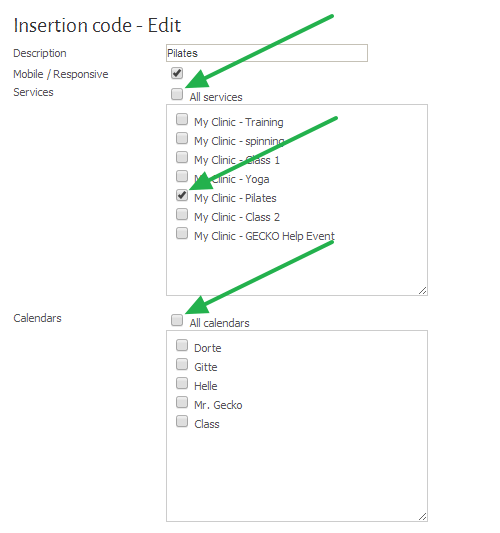500x533 pixels.
Task: Check the Gitte calendar
Action: [182, 364]
